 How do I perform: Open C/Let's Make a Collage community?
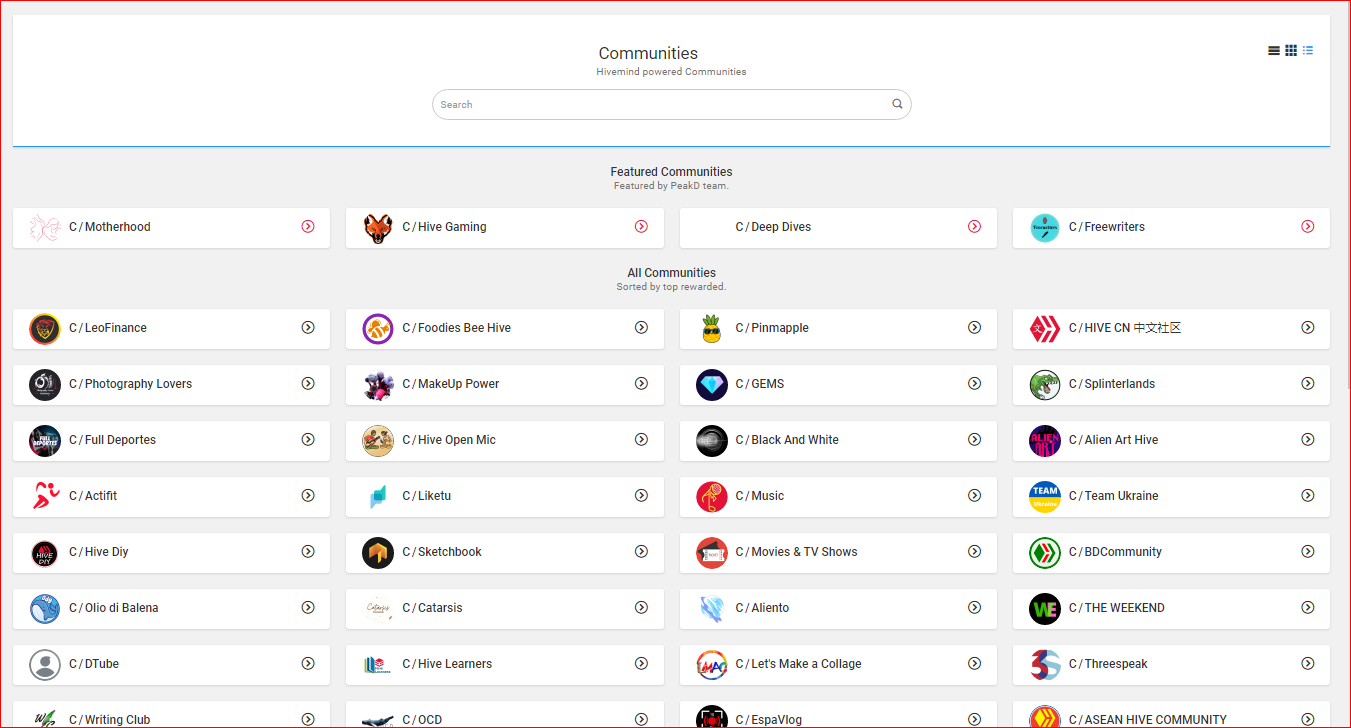coord(798,664)
